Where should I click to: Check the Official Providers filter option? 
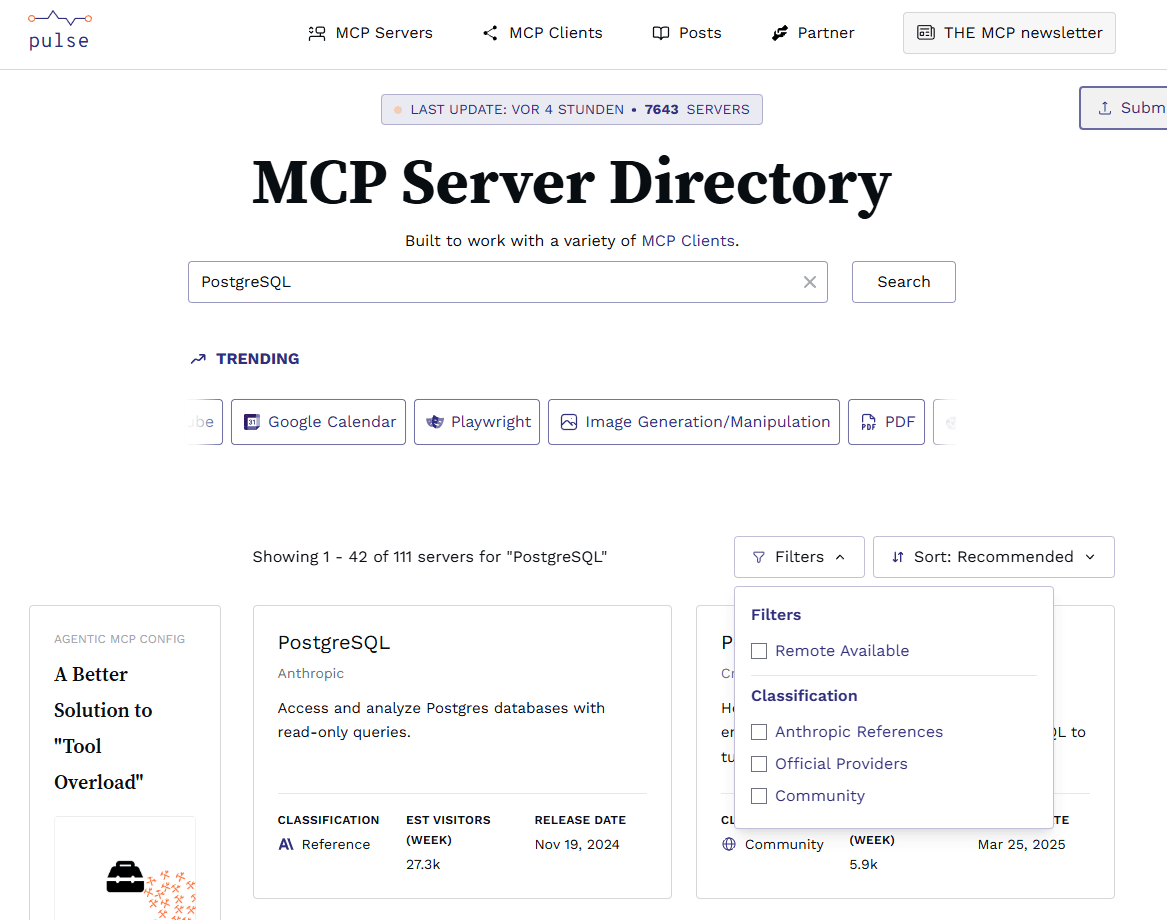pos(759,763)
